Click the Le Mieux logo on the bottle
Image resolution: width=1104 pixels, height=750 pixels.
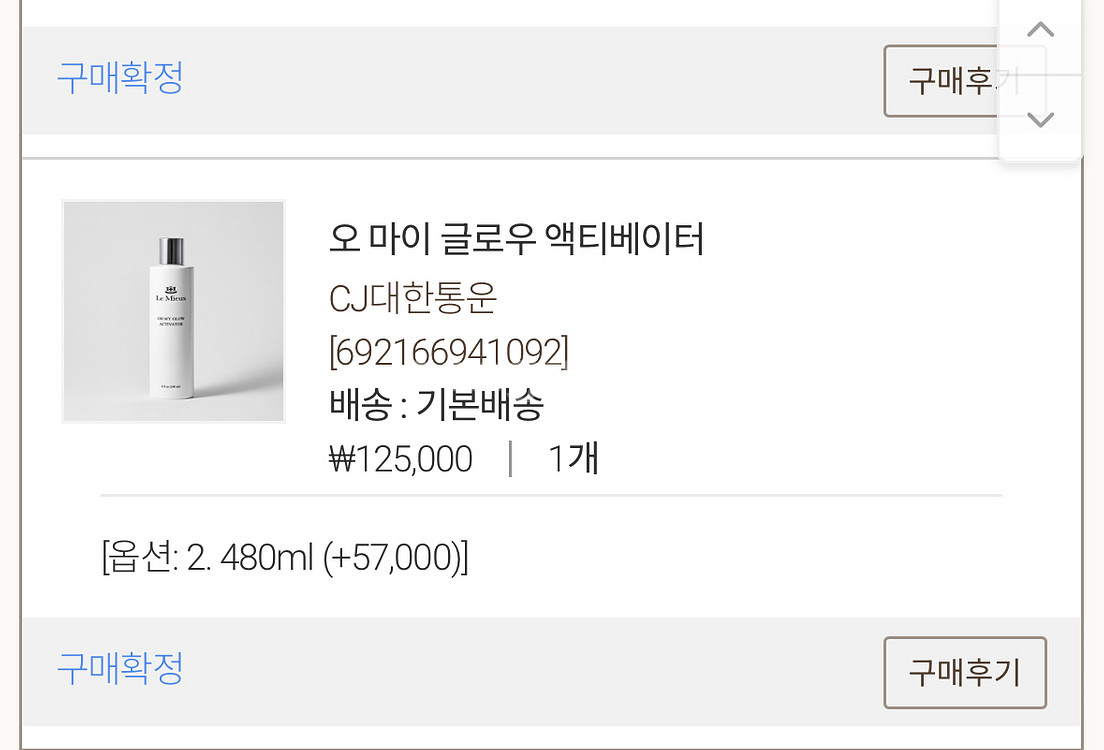pyautogui.click(x=170, y=294)
